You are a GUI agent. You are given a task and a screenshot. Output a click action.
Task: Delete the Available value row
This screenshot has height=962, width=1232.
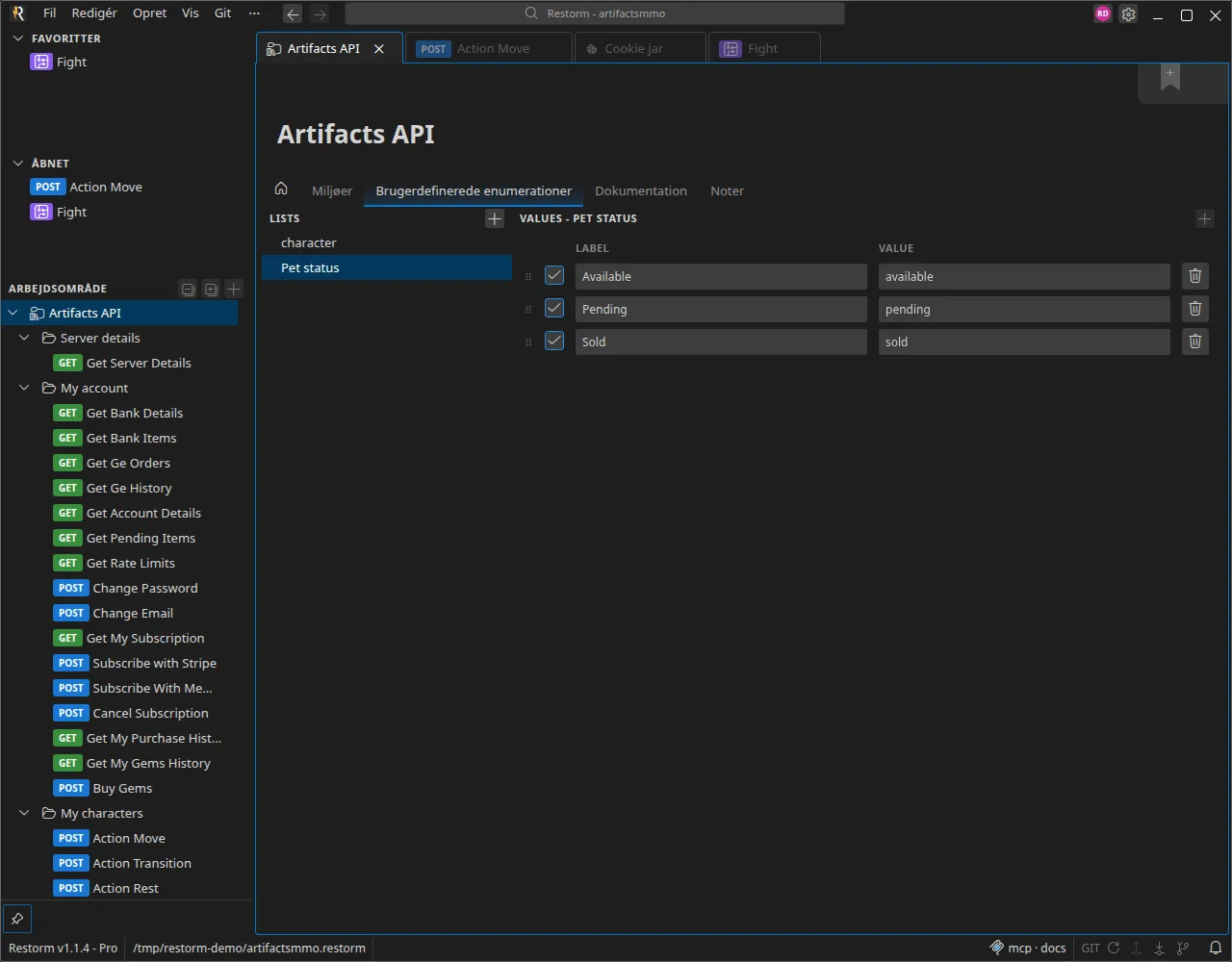[x=1194, y=276]
